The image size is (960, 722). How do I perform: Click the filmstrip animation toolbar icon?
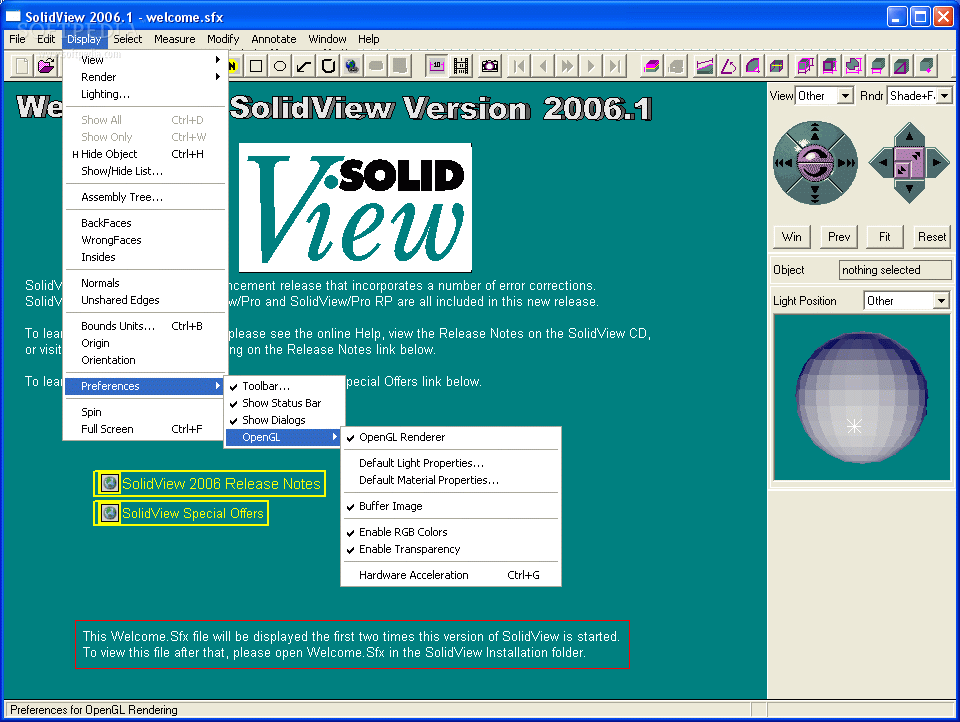point(461,66)
